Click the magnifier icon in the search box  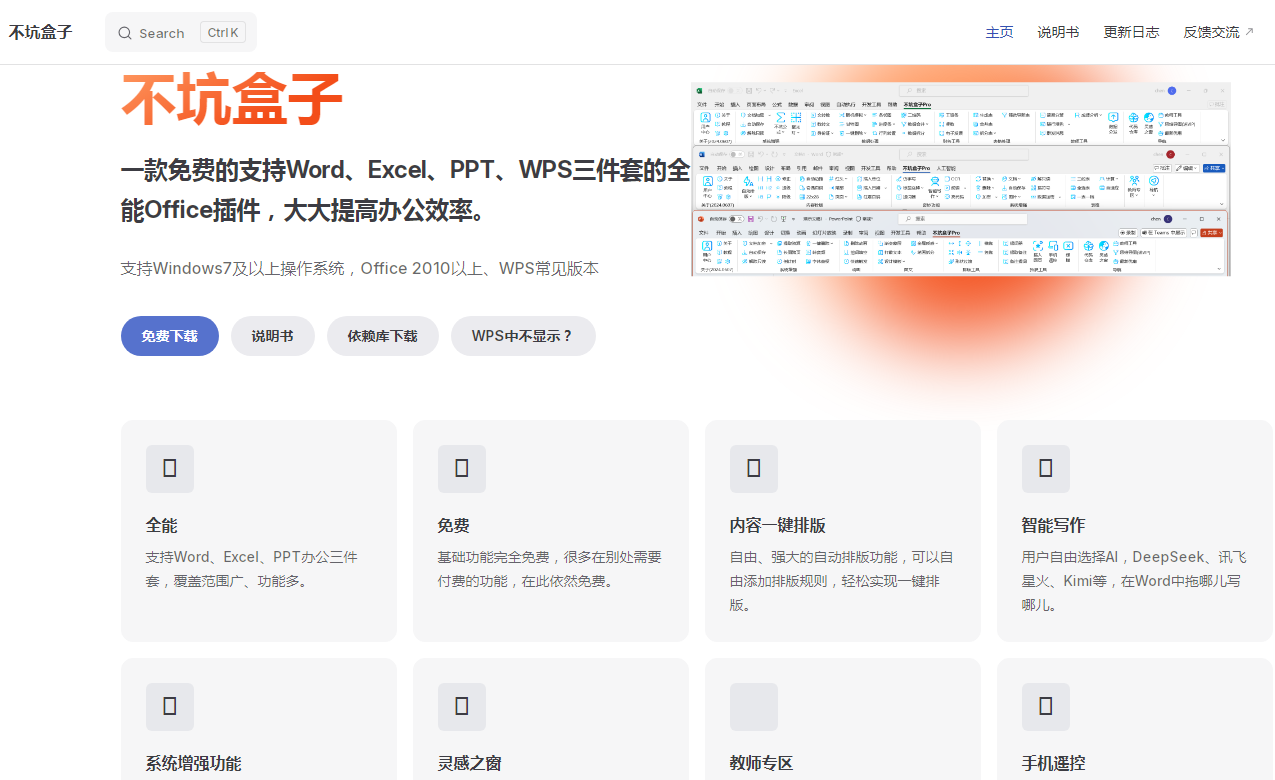(125, 33)
